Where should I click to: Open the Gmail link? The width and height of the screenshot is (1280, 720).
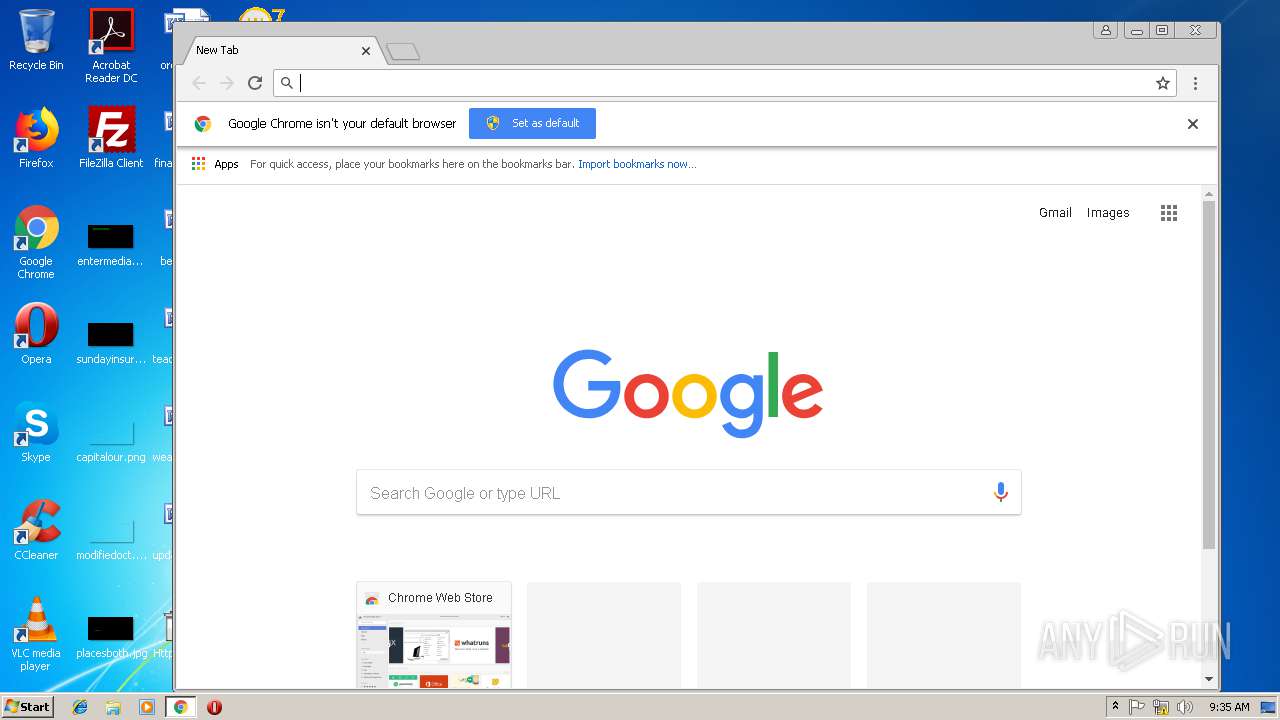coord(1055,212)
